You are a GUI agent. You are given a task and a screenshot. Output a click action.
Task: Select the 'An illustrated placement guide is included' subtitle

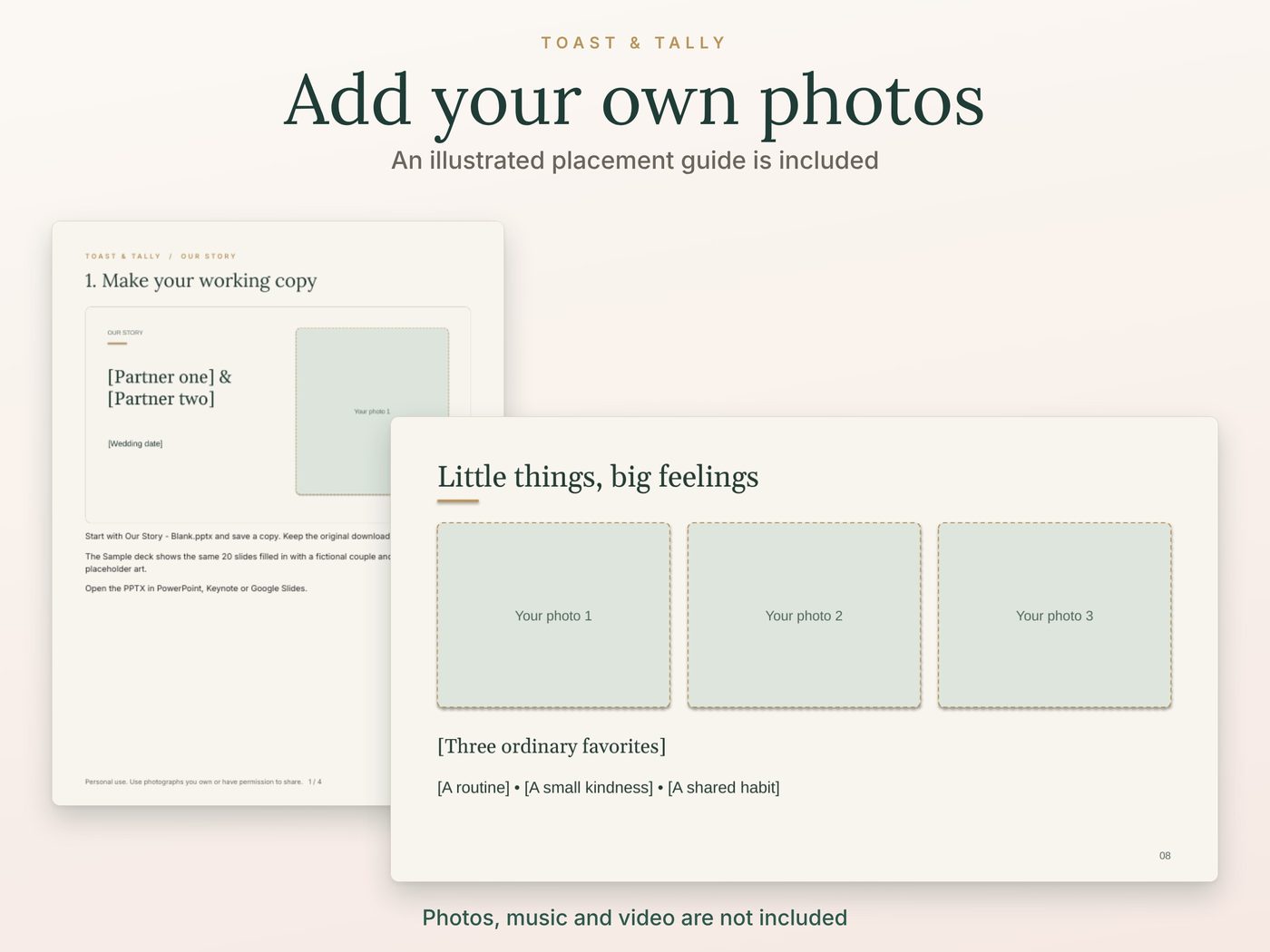click(x=635, y=160)
